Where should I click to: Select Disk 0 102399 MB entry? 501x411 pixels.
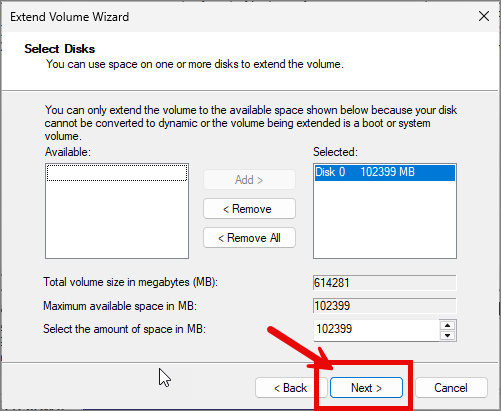click(x=385, y=172)
